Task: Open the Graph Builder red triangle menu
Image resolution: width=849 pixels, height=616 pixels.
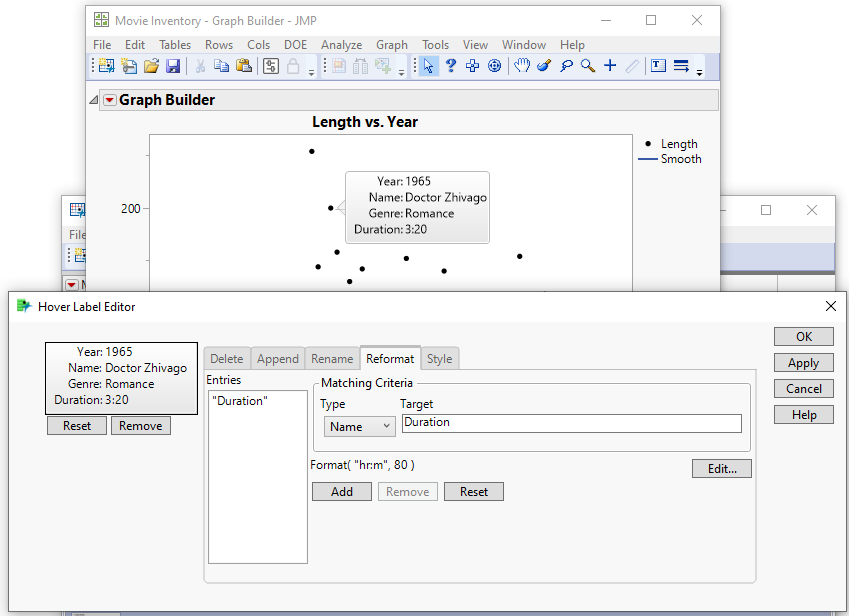Action: [x=110, y=100]
